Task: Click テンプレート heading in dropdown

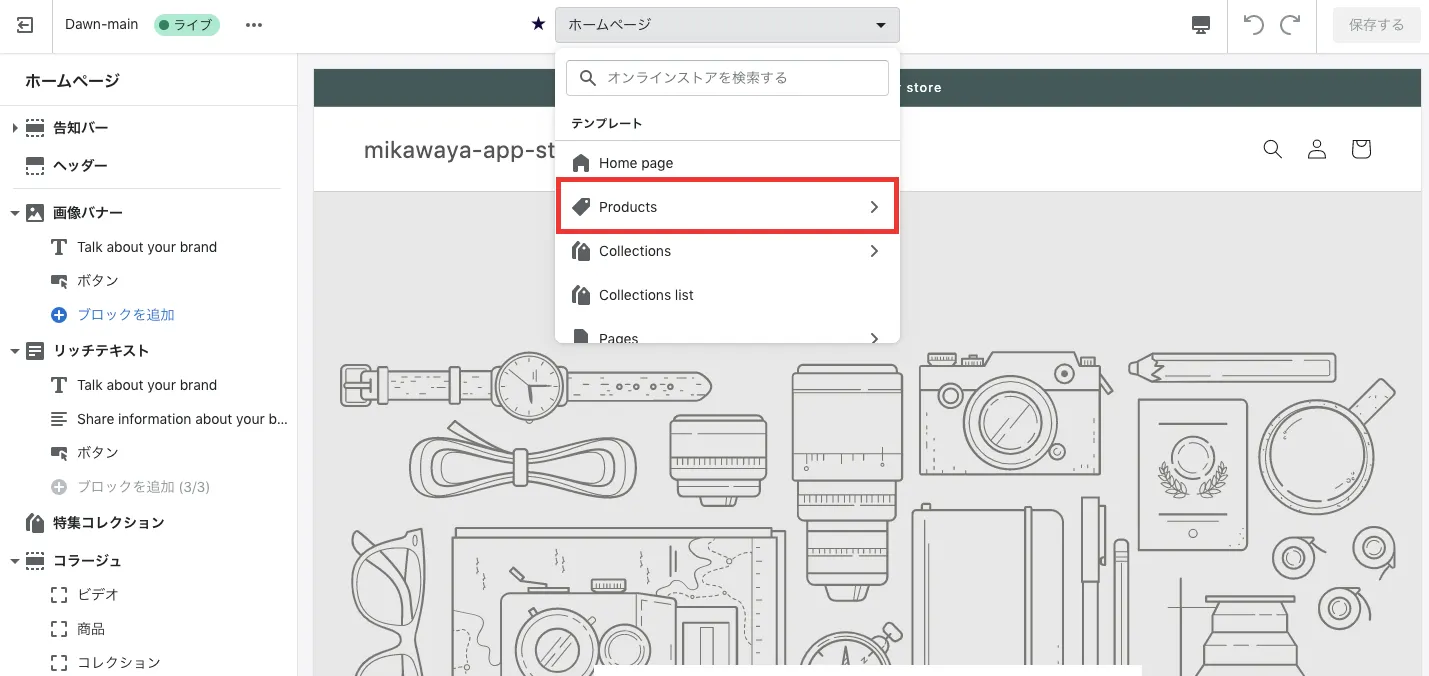Action: click(x=606, y=123)
